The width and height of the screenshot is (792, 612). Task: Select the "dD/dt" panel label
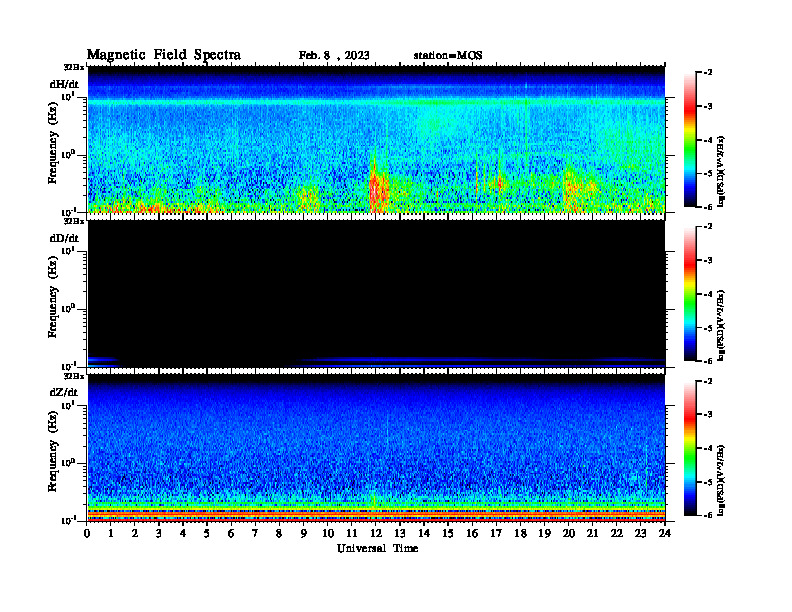[x=64, y=238]
